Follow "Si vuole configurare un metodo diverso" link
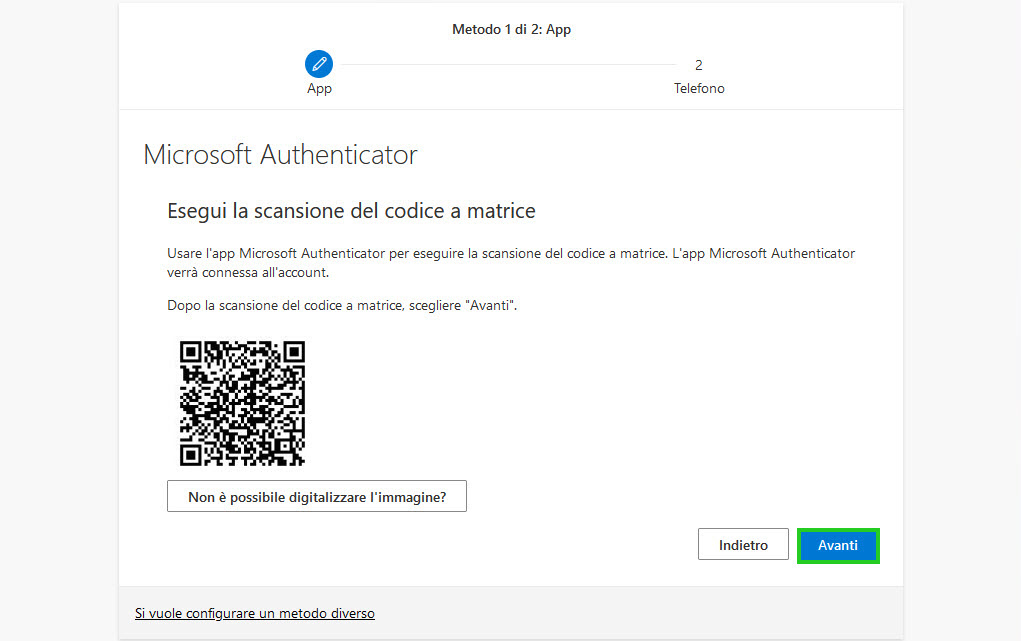The height and width of the screenshot is (641, 1021). 255,613
